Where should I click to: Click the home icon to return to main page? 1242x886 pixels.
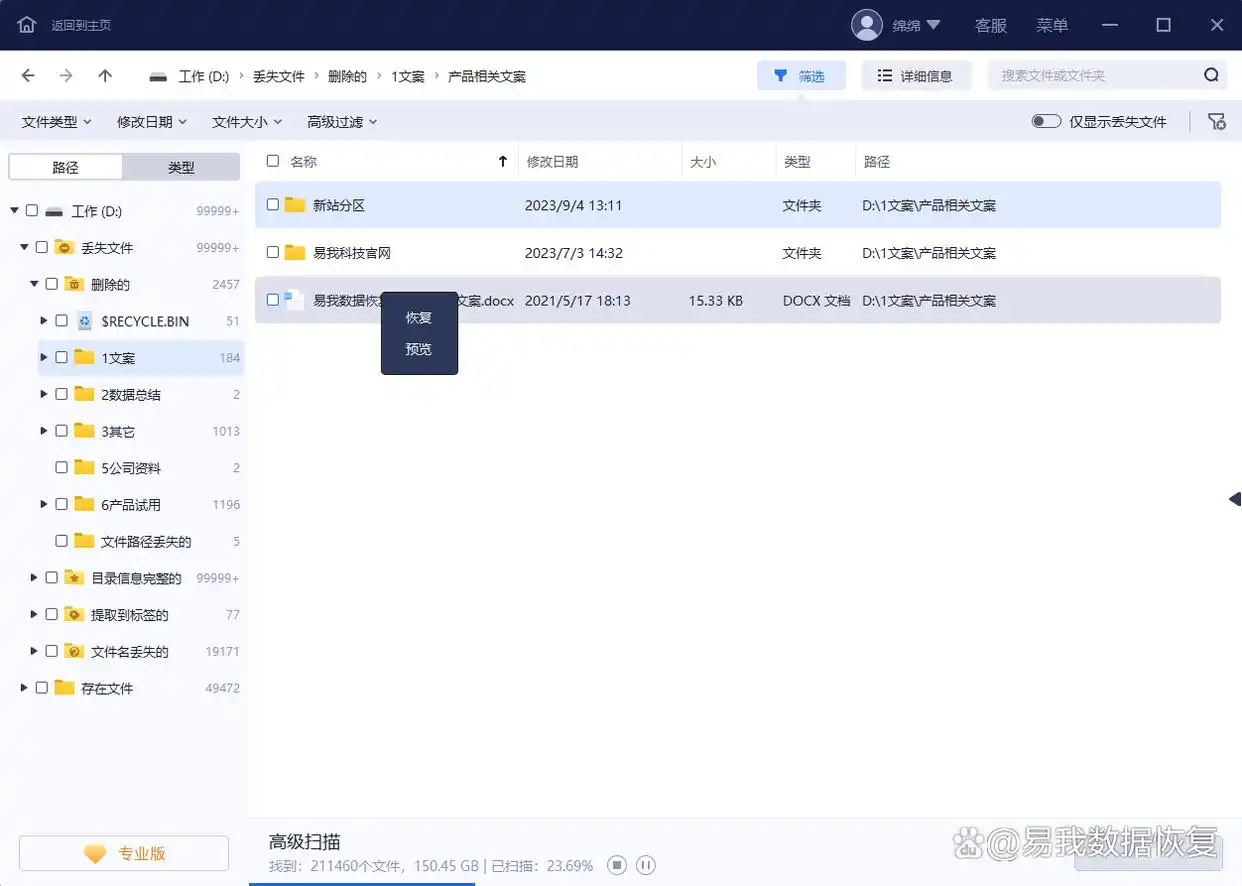click(26, 24)
